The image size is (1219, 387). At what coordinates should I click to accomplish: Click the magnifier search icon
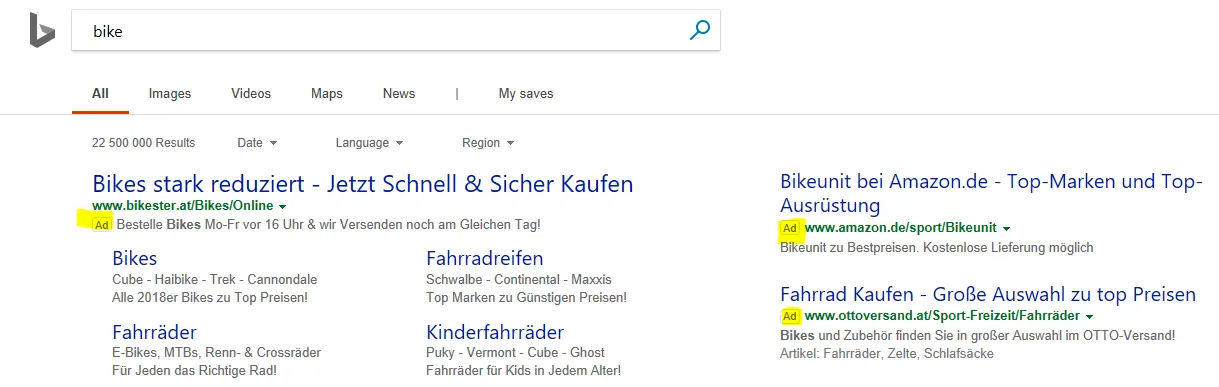coord(699,31)
